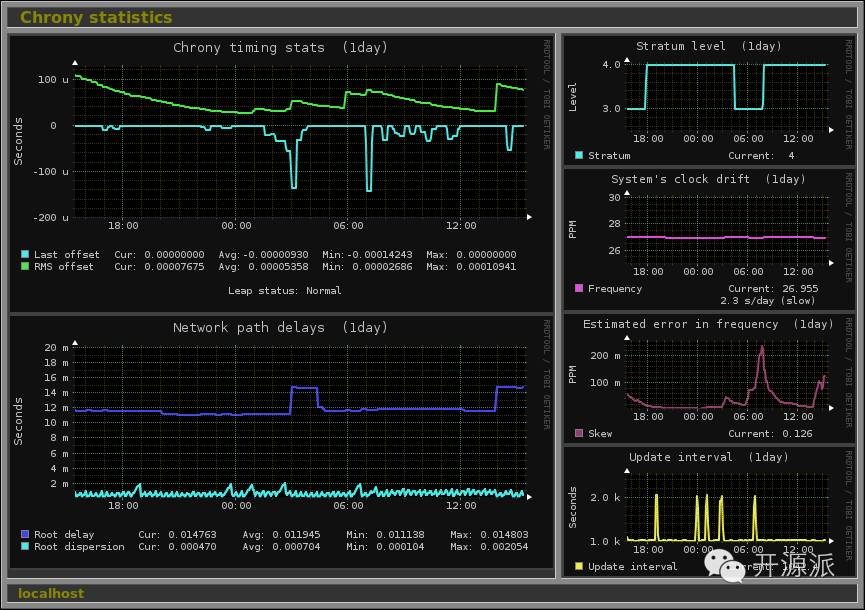Viewport: 865px width, 610px height.
Task: Open the localhost link
Action: click(x=49, y=593)
